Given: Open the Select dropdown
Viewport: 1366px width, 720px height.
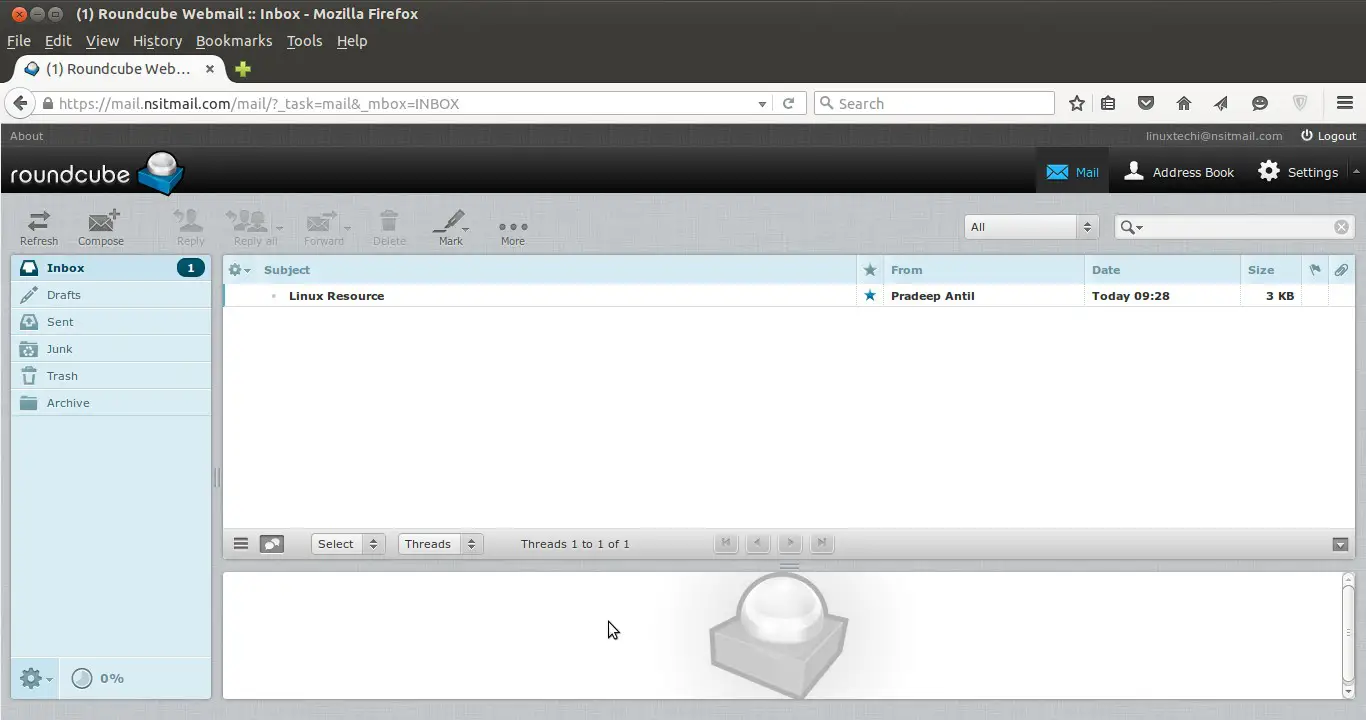Looking at the screenshot, I should tap(348, 544).
